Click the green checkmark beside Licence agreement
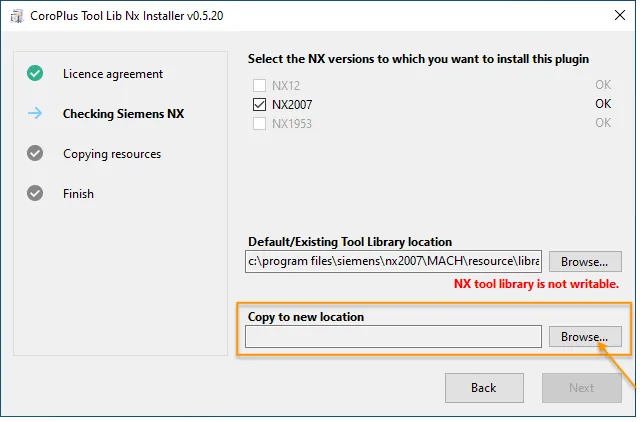 tap(35, 74)
